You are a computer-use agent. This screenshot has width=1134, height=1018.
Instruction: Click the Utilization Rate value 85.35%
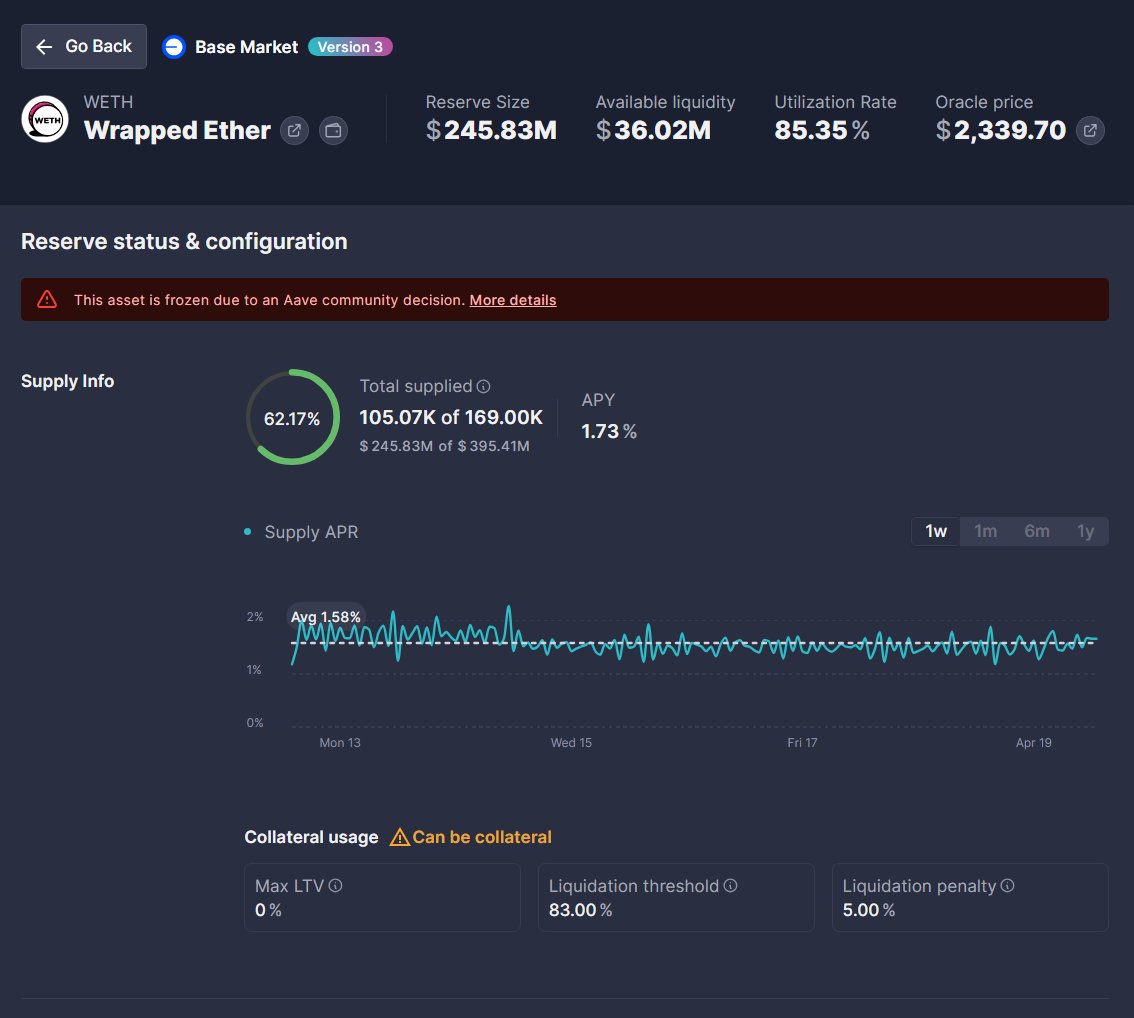point(822,130)
